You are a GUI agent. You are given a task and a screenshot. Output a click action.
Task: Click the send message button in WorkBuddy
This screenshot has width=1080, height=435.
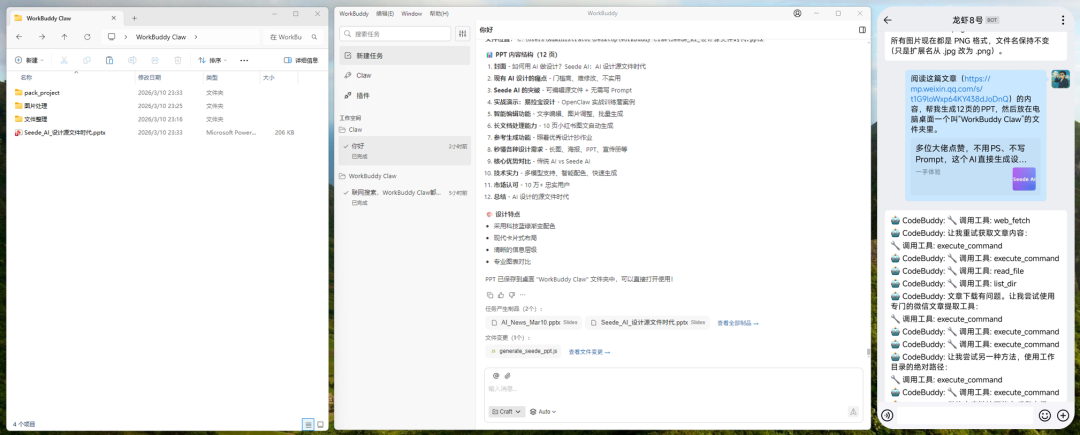853,412
